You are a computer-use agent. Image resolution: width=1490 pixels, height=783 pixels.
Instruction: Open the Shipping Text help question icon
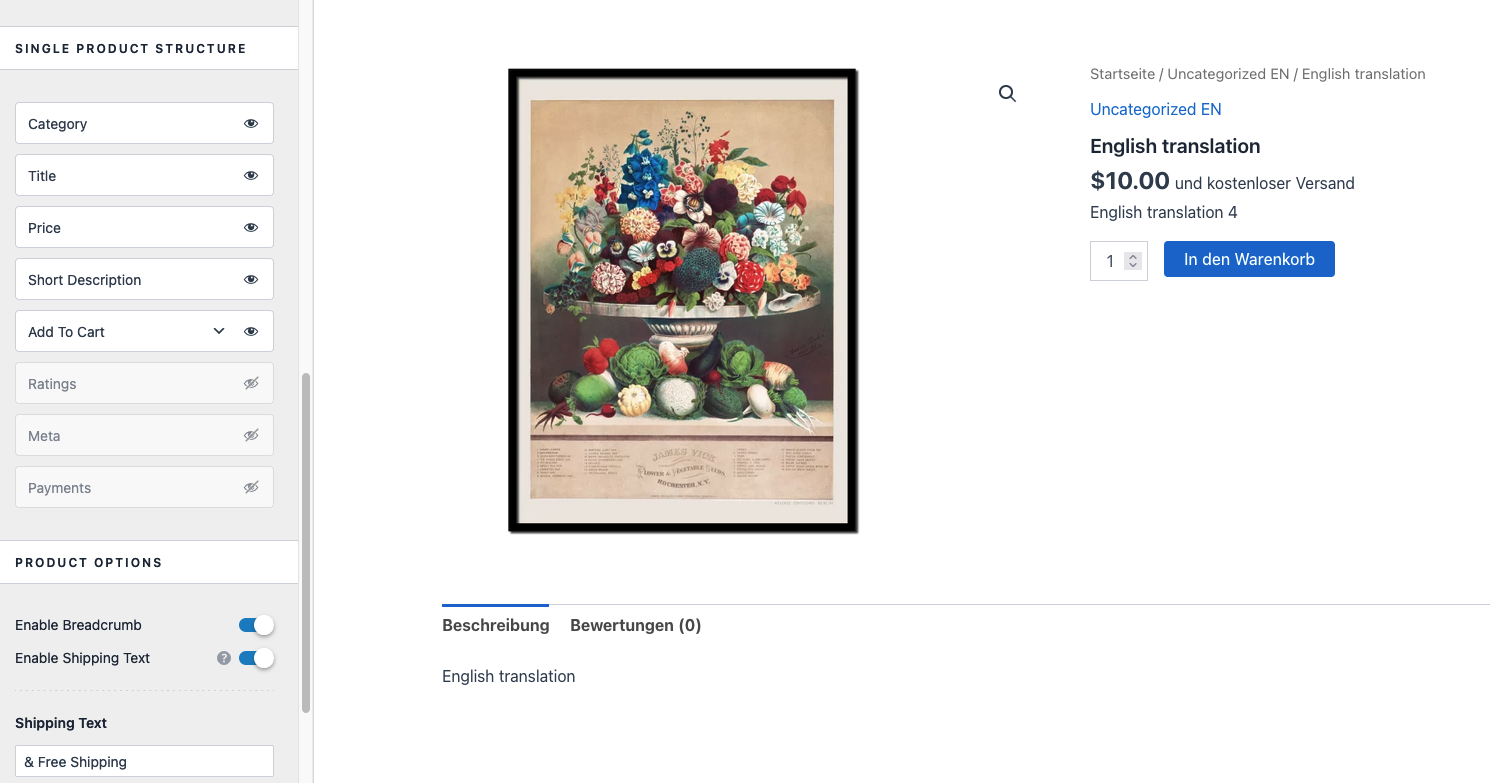(224, 658)
